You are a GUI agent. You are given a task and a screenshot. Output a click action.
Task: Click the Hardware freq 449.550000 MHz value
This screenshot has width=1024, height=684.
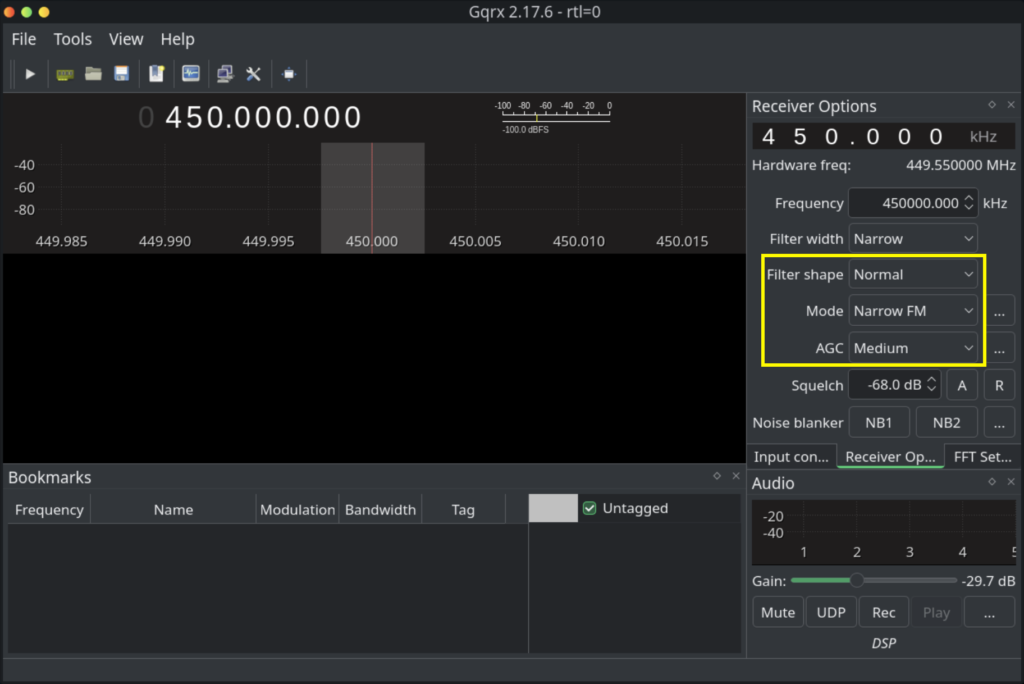pos(961,165)
